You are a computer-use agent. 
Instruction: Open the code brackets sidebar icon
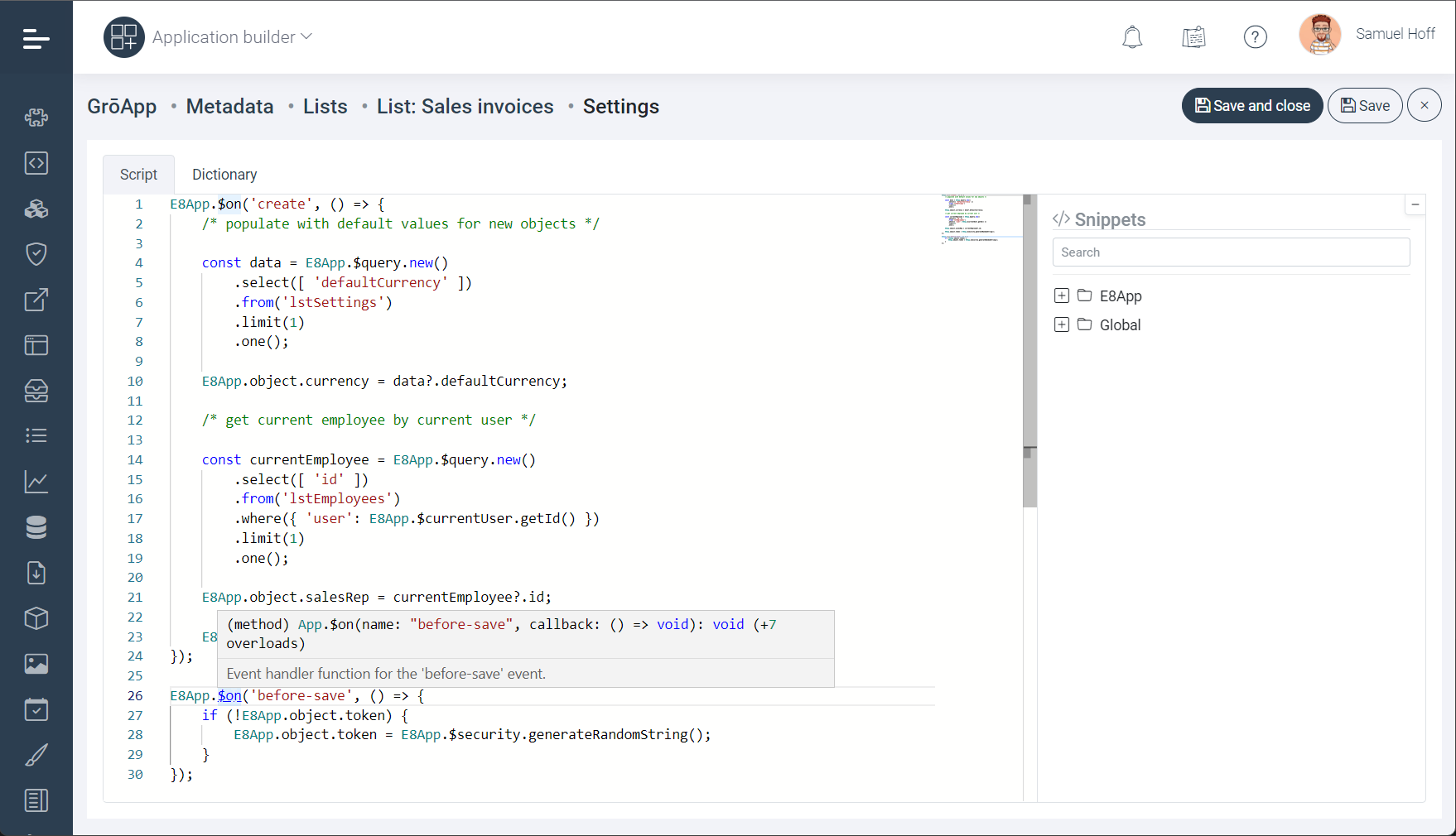click(x=36, y=163)
